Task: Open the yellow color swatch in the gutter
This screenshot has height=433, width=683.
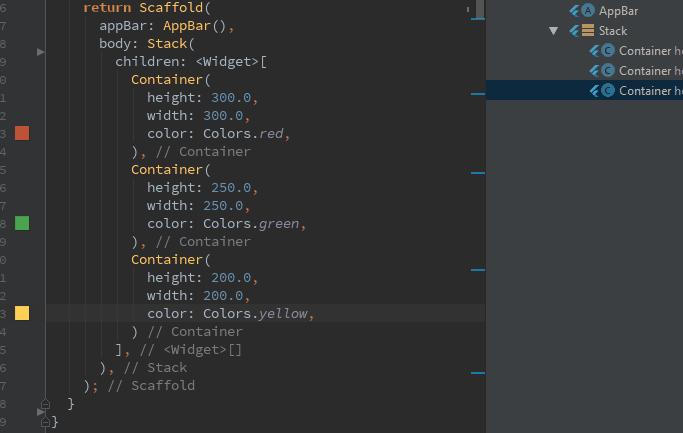Action: pyautogui.click(x=22, y=313)
